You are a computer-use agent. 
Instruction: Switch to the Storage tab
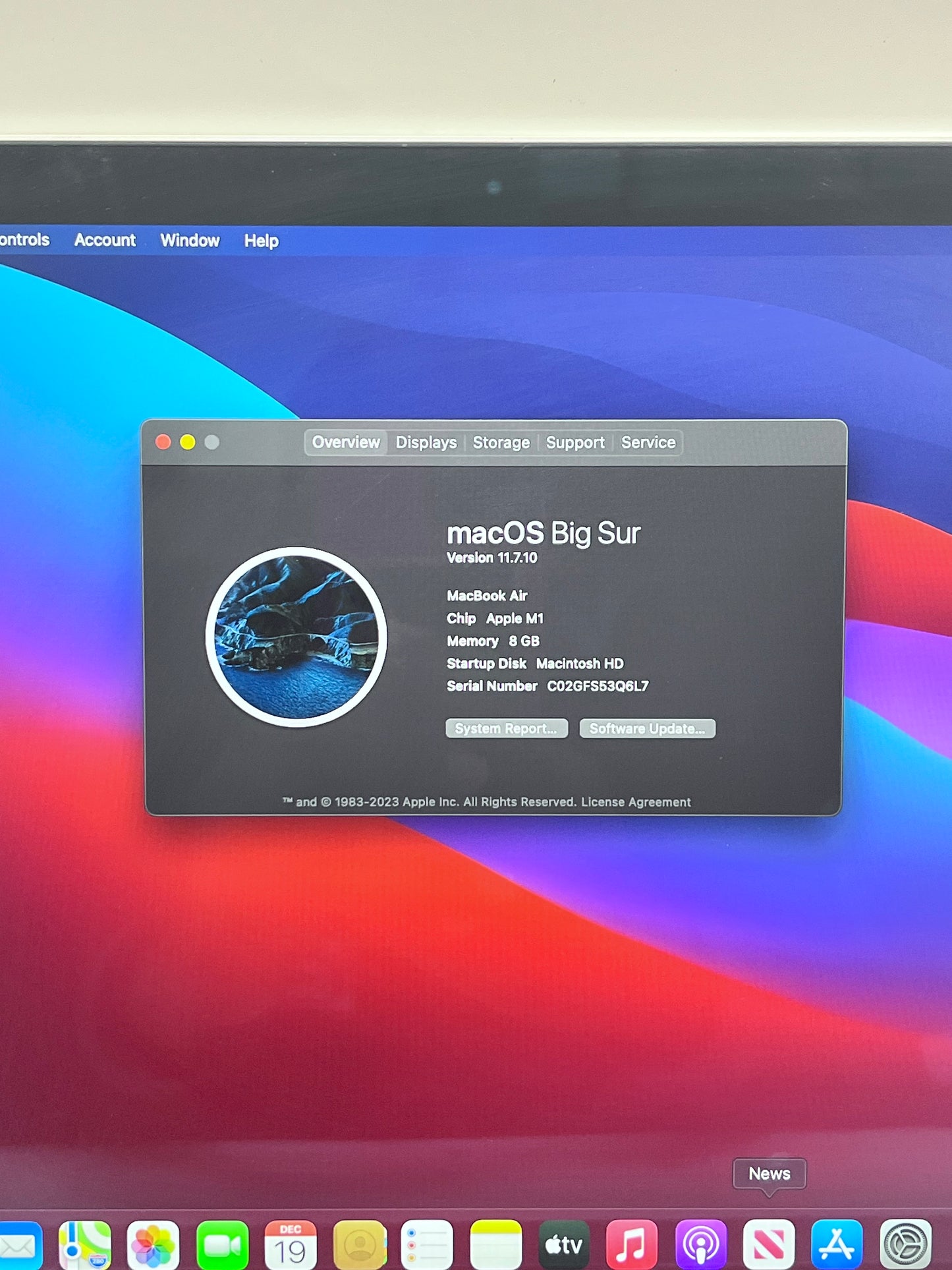pyautogui.click(x=501, y=443)
